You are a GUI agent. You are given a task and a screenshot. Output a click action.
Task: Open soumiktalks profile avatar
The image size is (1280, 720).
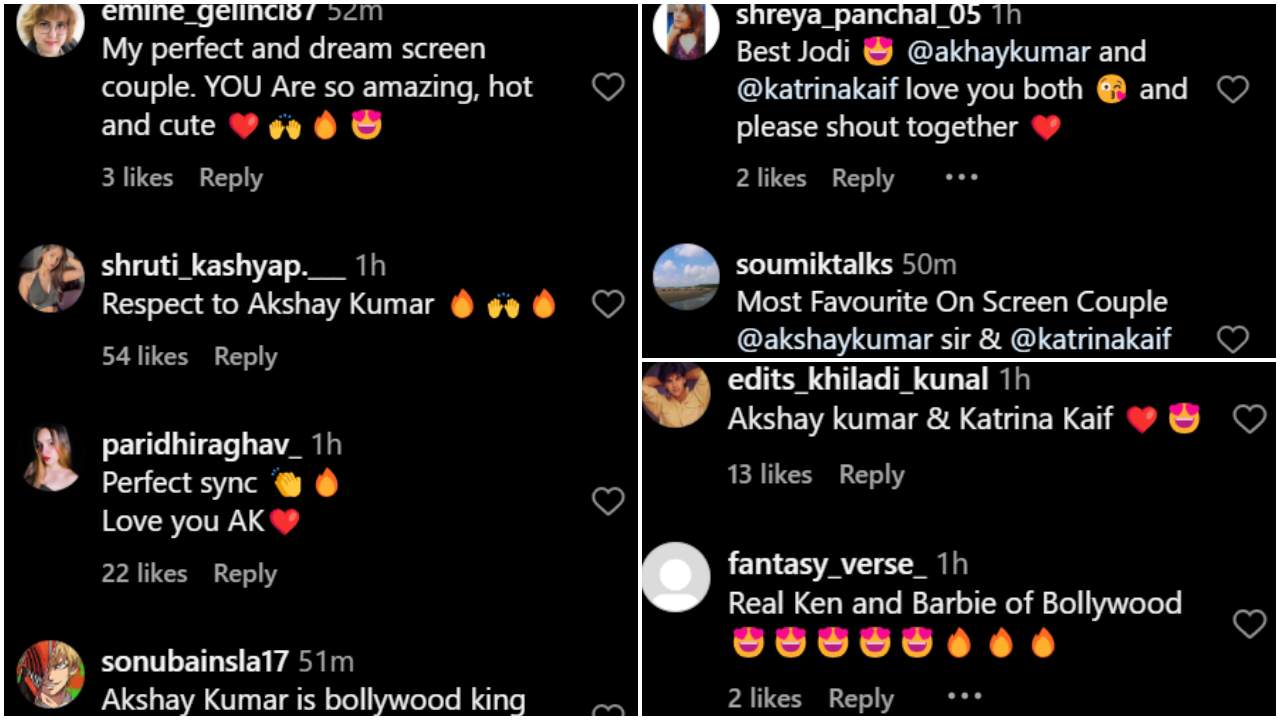[686, 277]
